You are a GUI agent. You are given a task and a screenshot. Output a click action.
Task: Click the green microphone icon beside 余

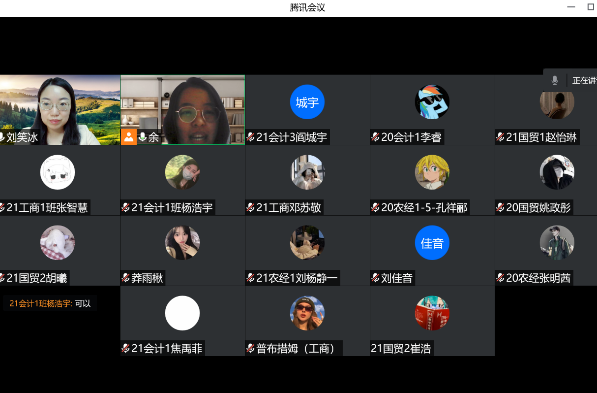142,137
